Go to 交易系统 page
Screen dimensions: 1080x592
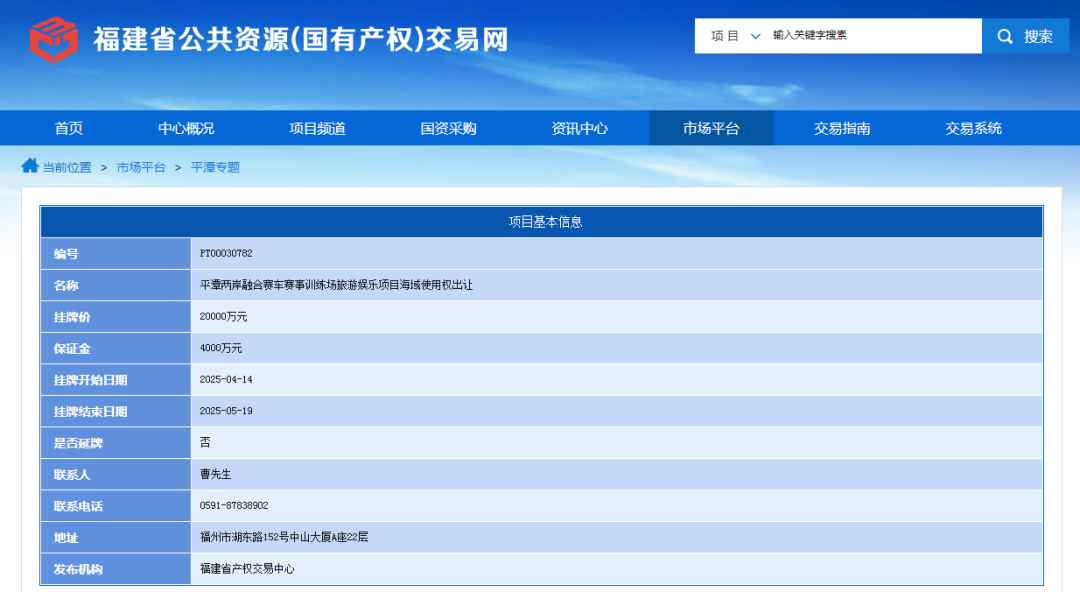tap(973, 128)
